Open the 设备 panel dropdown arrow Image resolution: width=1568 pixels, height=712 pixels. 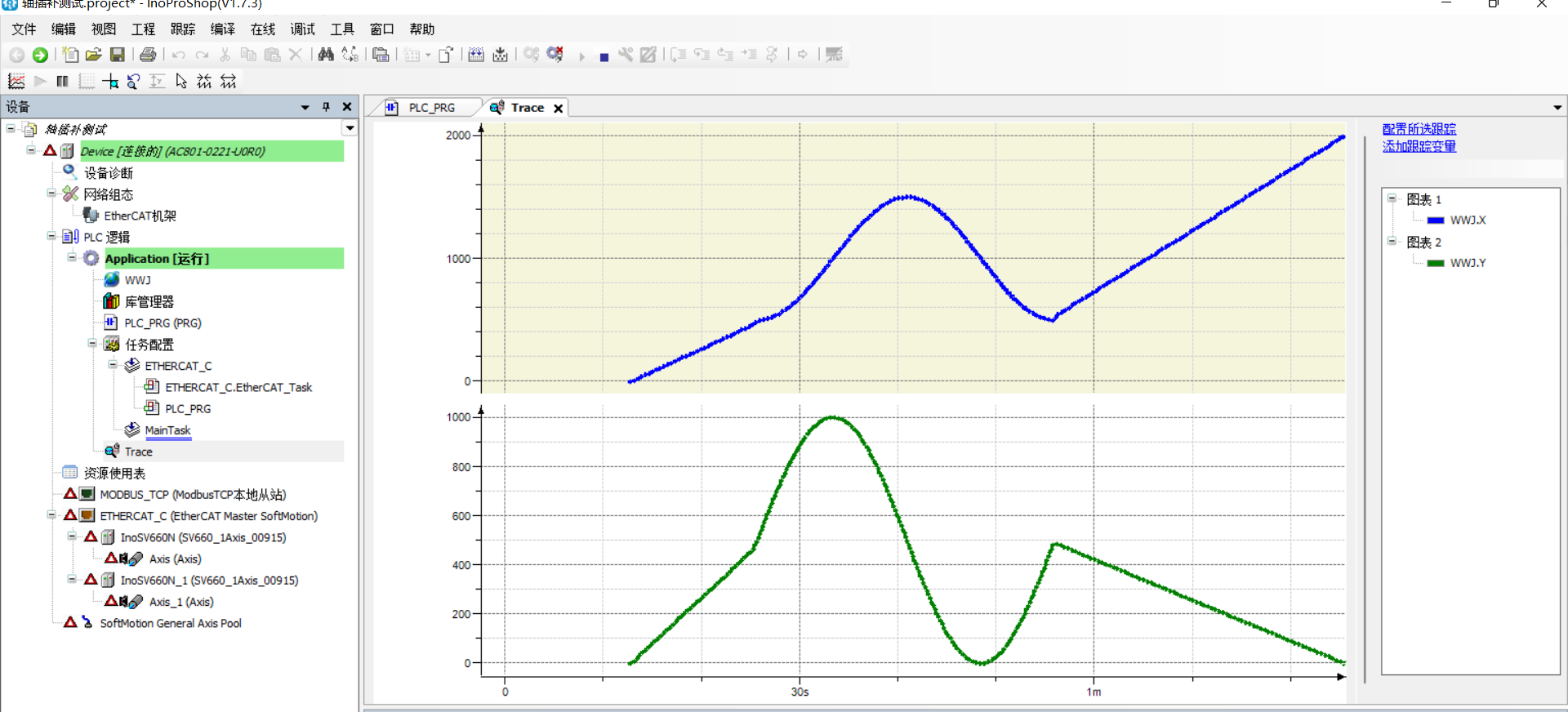pos(305,107)
